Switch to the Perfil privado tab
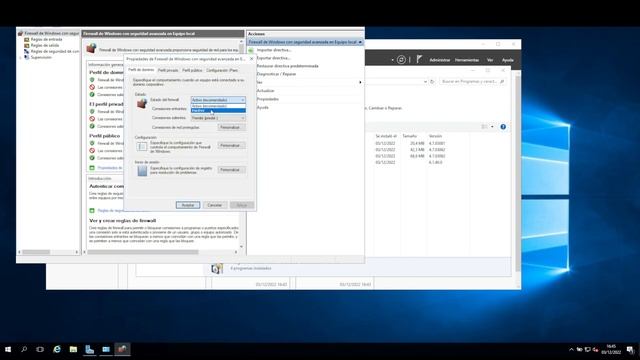 (x=168, y=70)
